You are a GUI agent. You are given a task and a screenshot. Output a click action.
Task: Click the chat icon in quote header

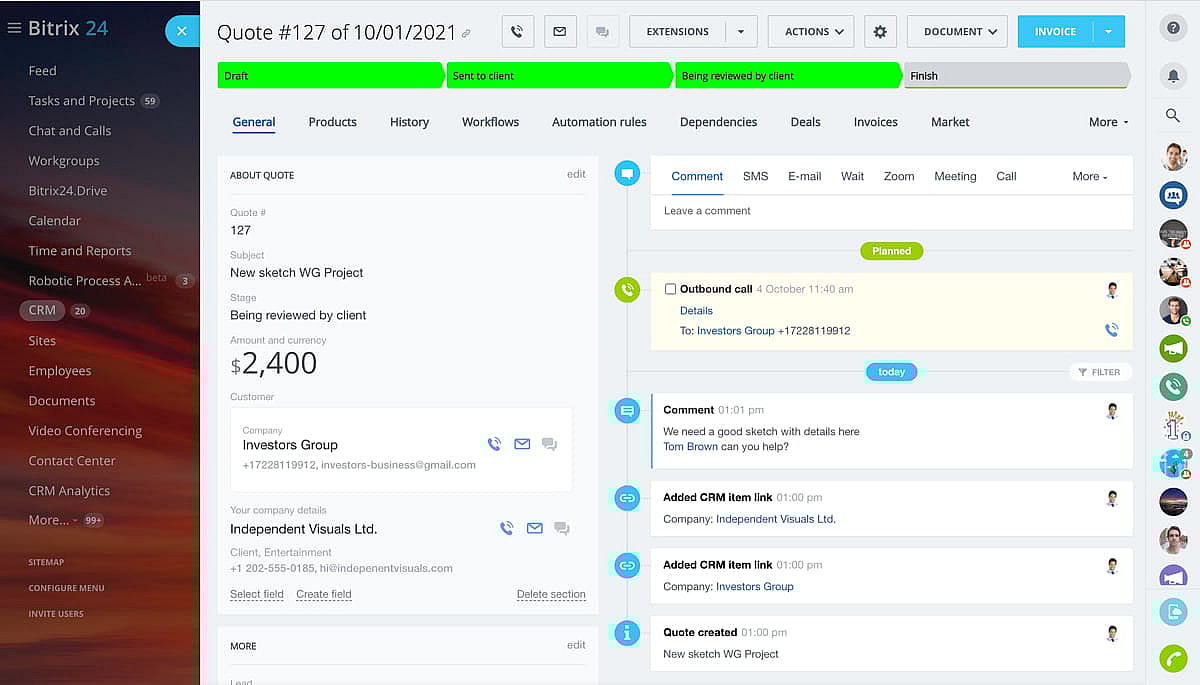(602, 32)
